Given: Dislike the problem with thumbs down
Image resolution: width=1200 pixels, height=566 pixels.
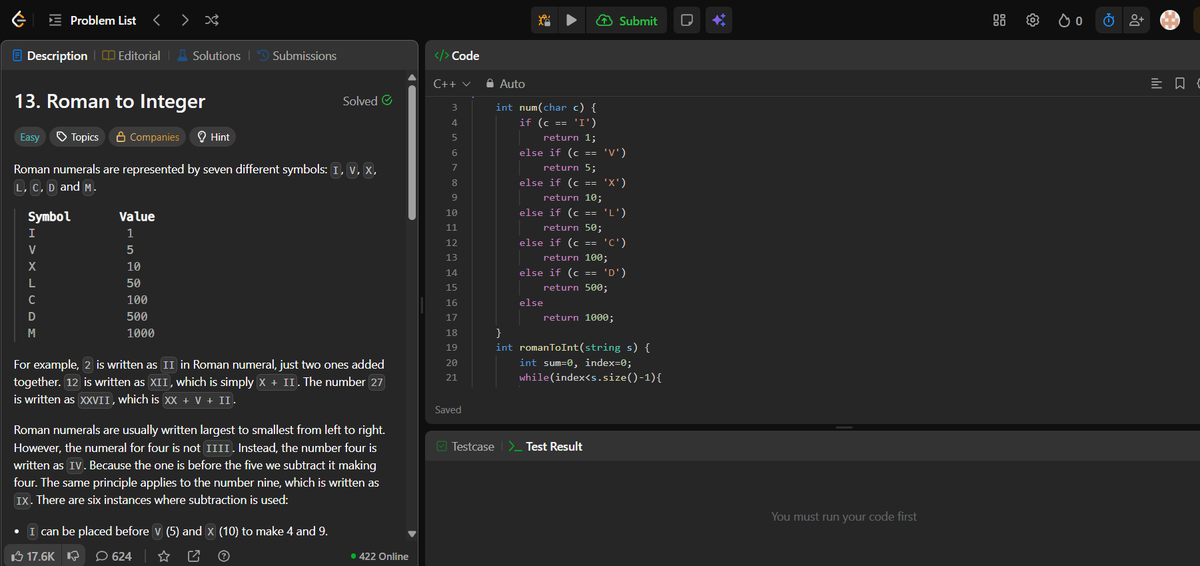Looking at the screenshot, I should tap(73, 556).
